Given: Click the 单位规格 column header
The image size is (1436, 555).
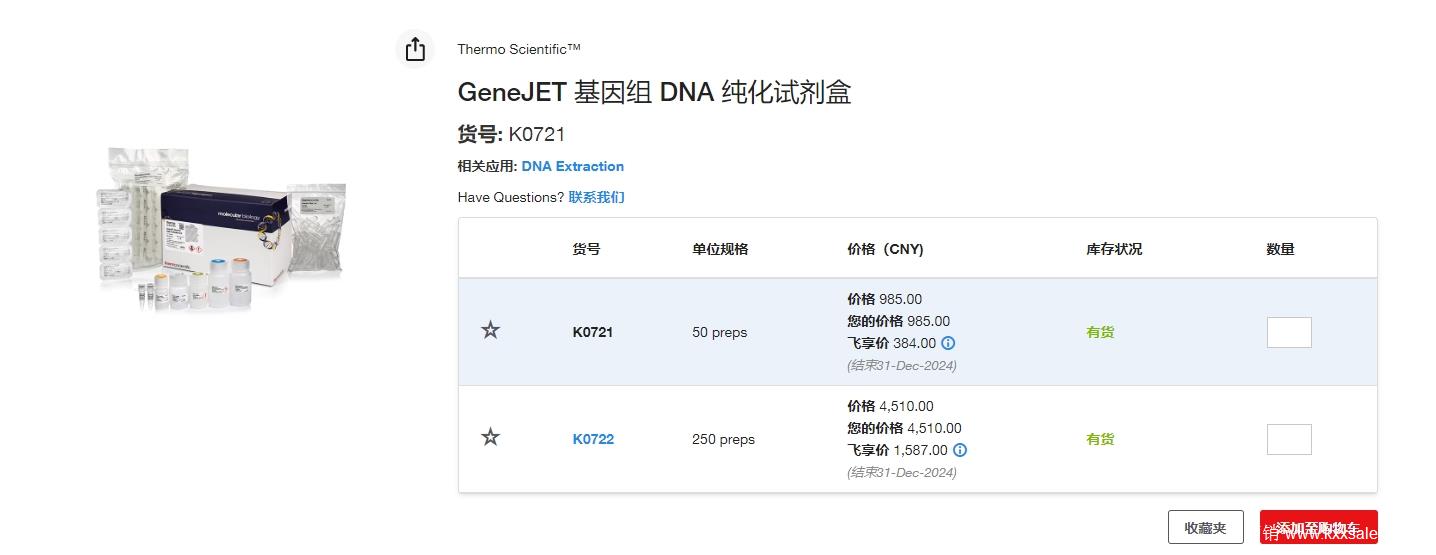Looking at the screenshot, I should click(x=720, y=249).
